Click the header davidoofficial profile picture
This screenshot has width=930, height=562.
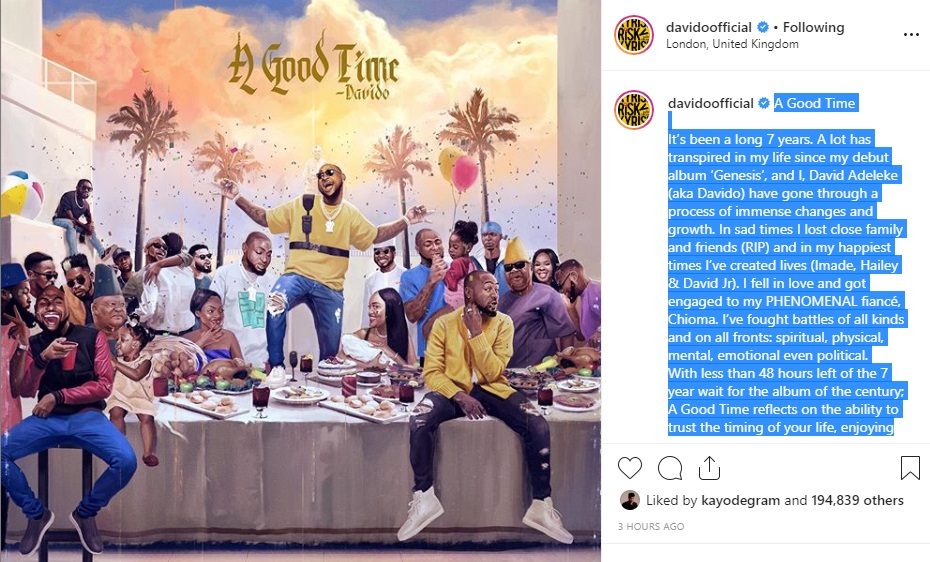633,34
